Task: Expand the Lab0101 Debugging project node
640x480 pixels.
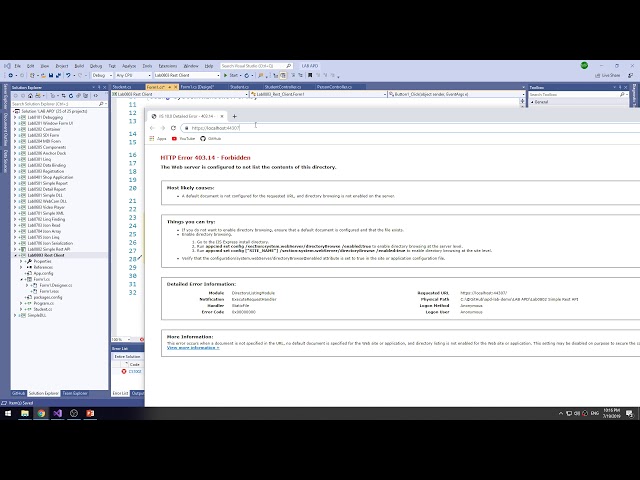Action: 16,117
